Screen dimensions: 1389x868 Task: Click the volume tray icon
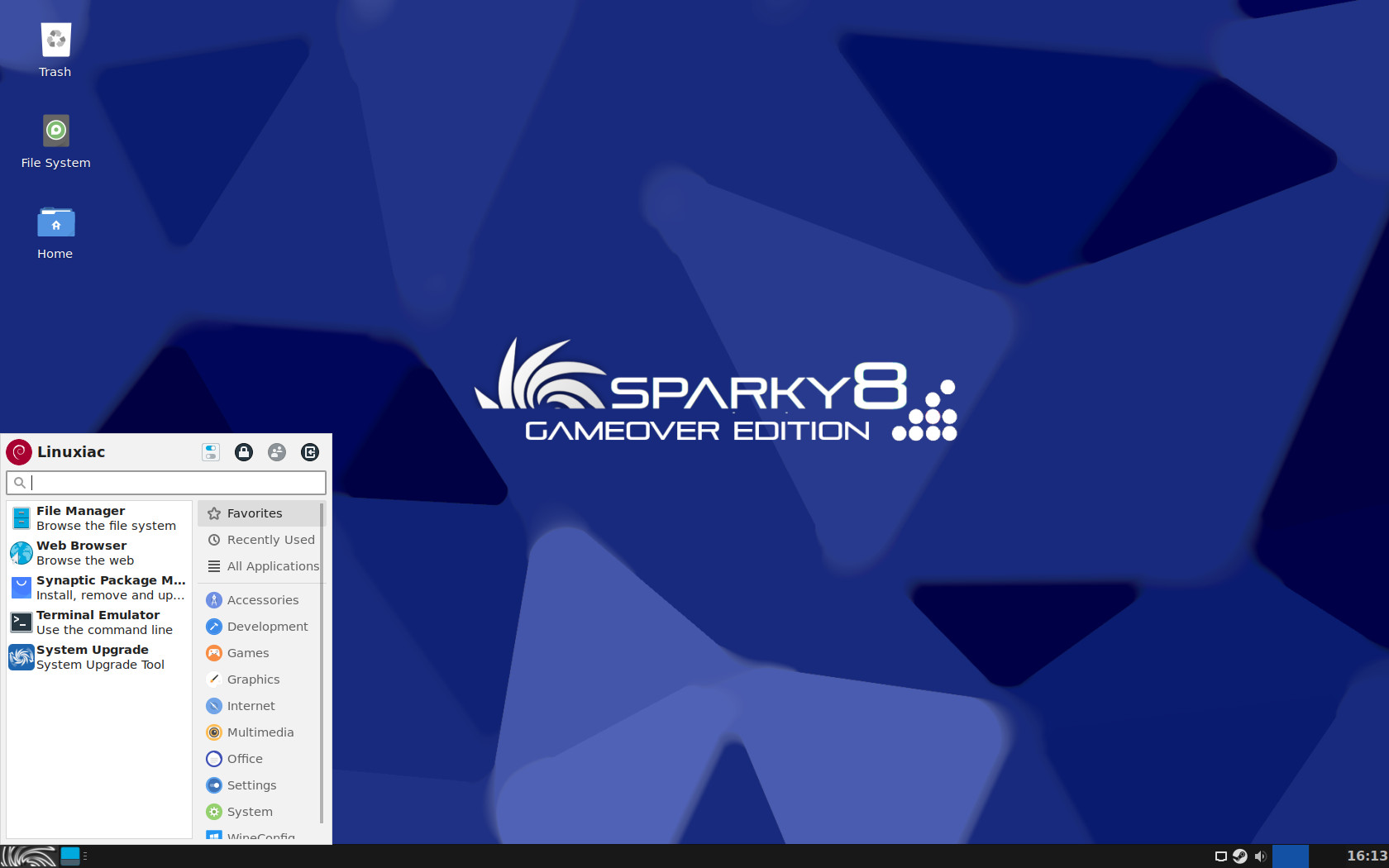[1260, 856]
